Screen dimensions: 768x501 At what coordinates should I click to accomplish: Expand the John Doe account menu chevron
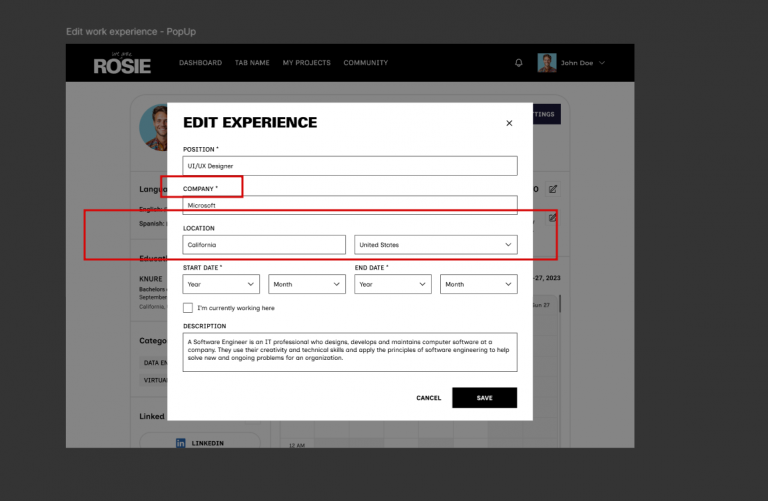(x=602, y=63)
